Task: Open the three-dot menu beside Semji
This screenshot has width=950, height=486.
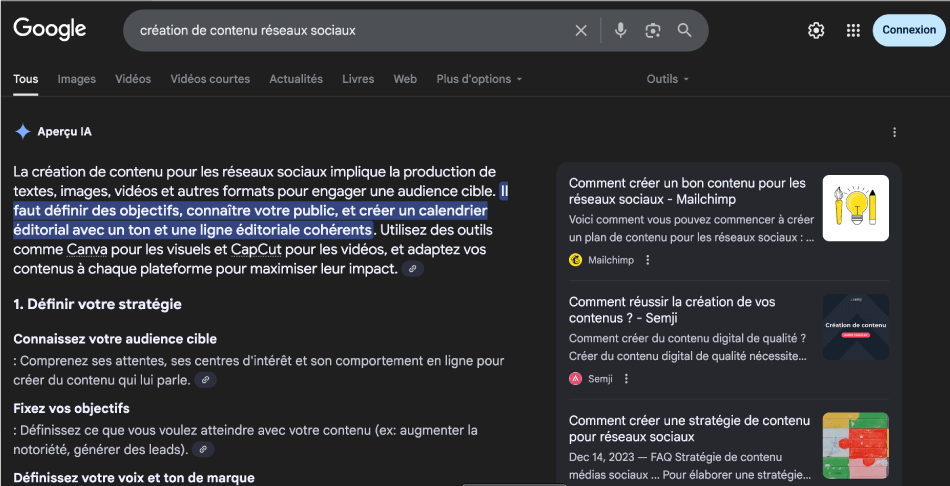Action: [626, 379]
